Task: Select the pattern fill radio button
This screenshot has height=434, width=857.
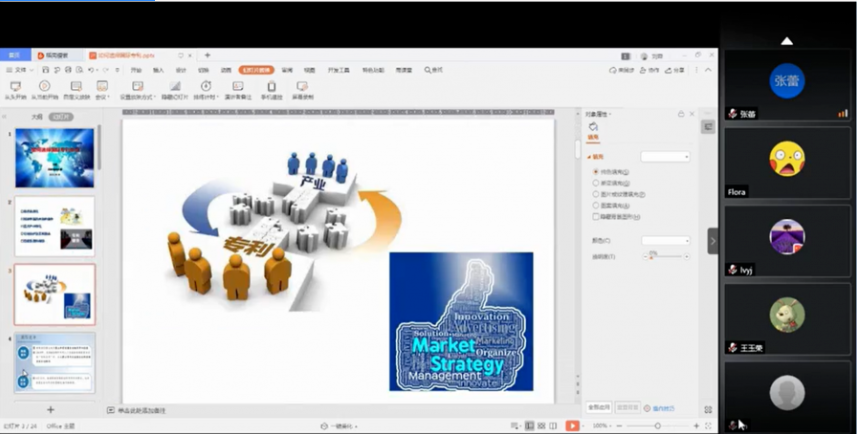Action: (596, 206)
